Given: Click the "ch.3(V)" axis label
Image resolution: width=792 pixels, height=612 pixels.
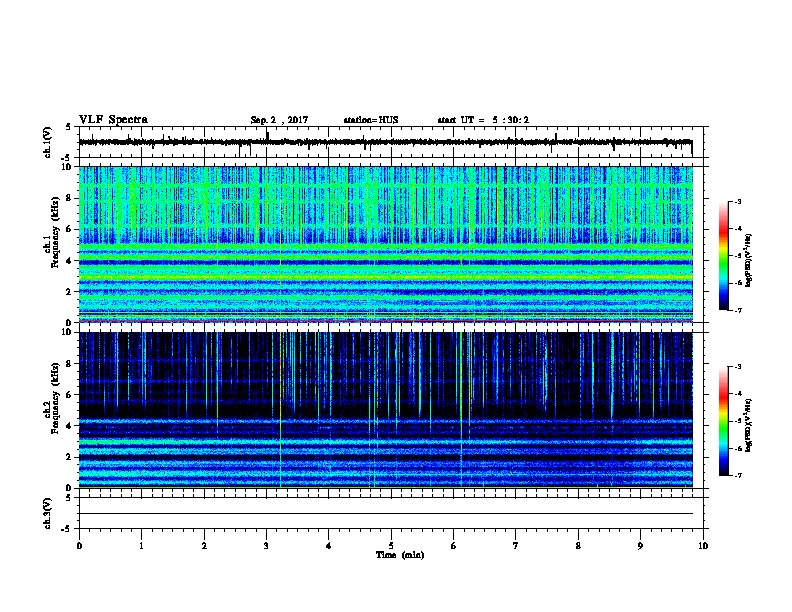Looking at the screenshot, I should pos(47,513).
